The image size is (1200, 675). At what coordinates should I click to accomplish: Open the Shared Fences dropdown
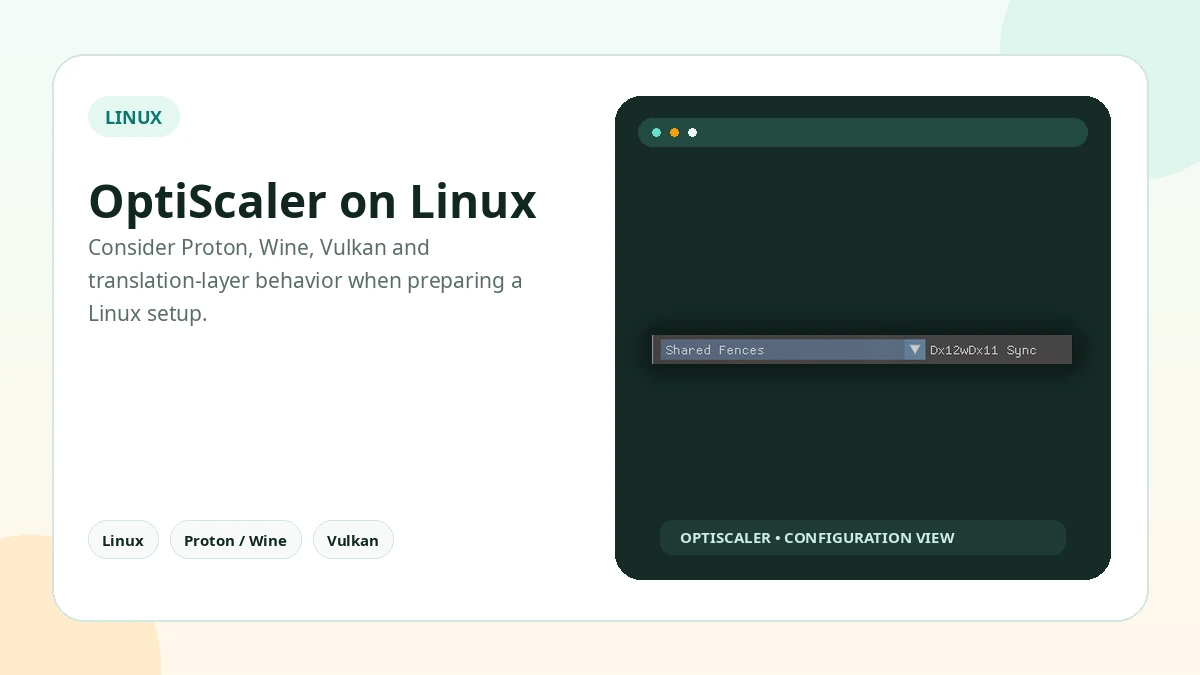[x=792, y=350]
